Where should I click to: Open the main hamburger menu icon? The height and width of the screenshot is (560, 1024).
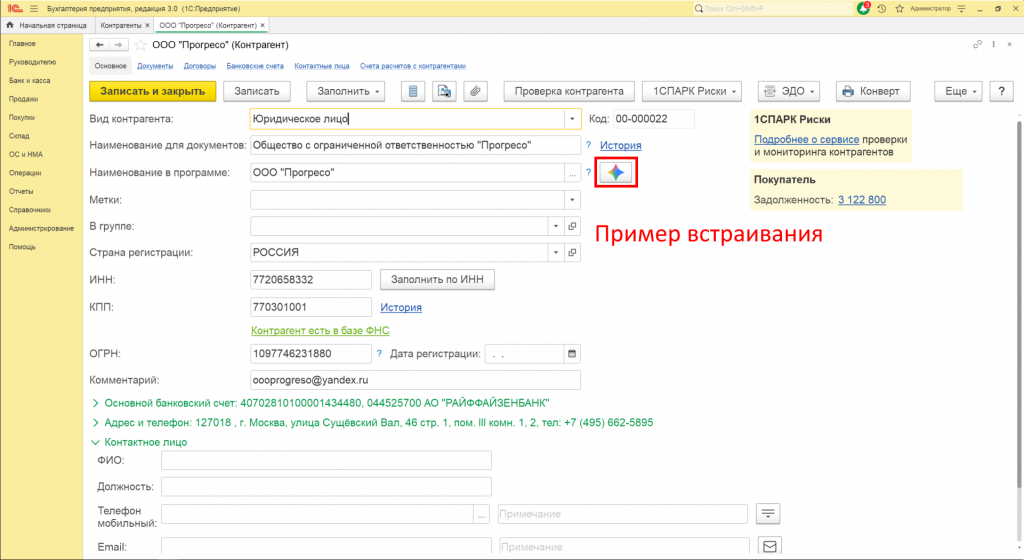click(x=34, y=8)
